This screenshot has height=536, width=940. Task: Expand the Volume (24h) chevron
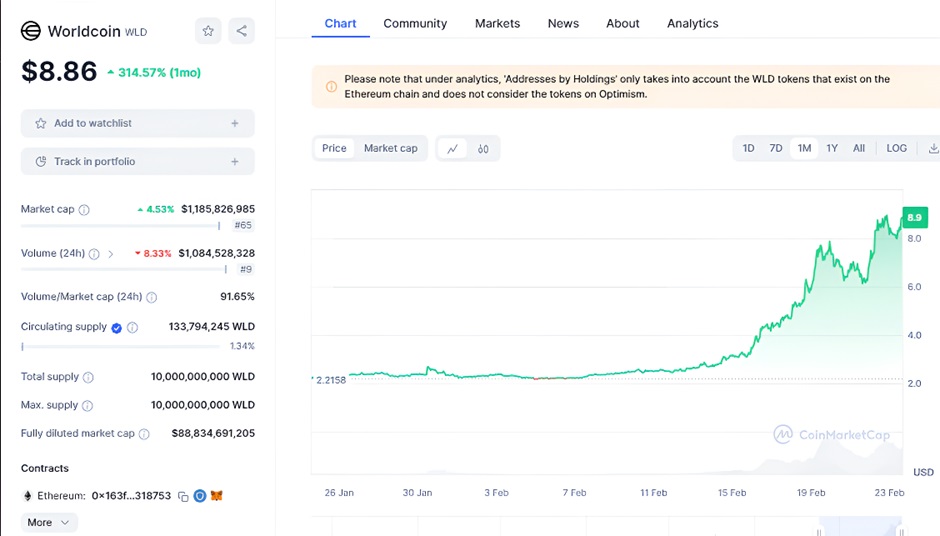[x=110, y=254]
